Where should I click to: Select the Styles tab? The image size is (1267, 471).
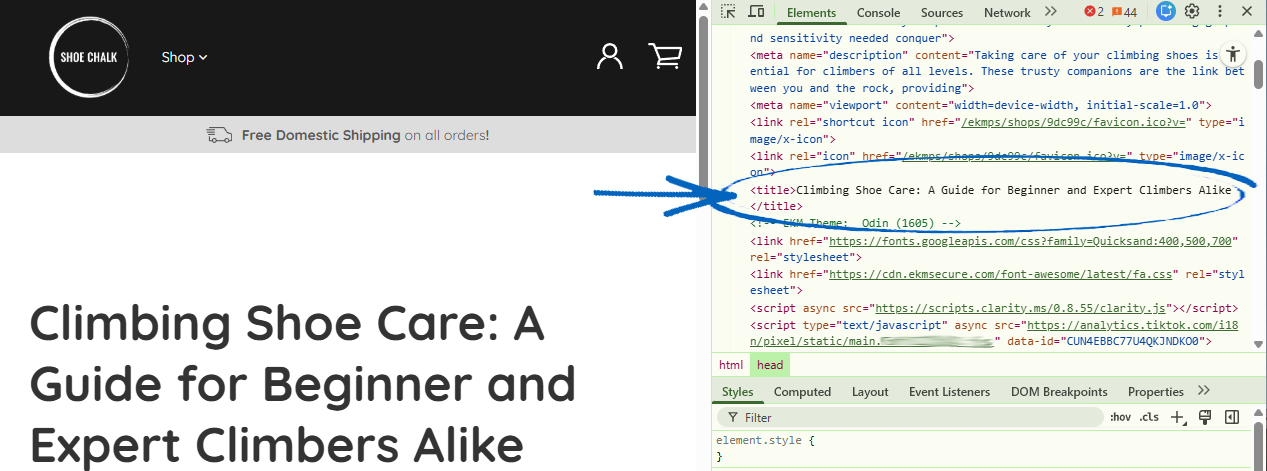pyautogui.click(x=738, y=392)
